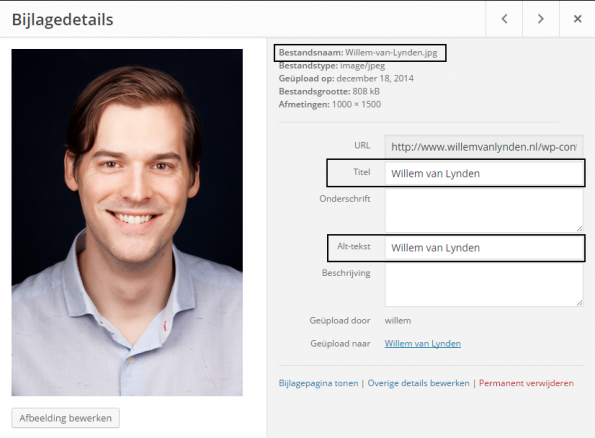This screenshot has height=438, width=595.
Task: Click into the Titel input field
Action: pos(484,173)
